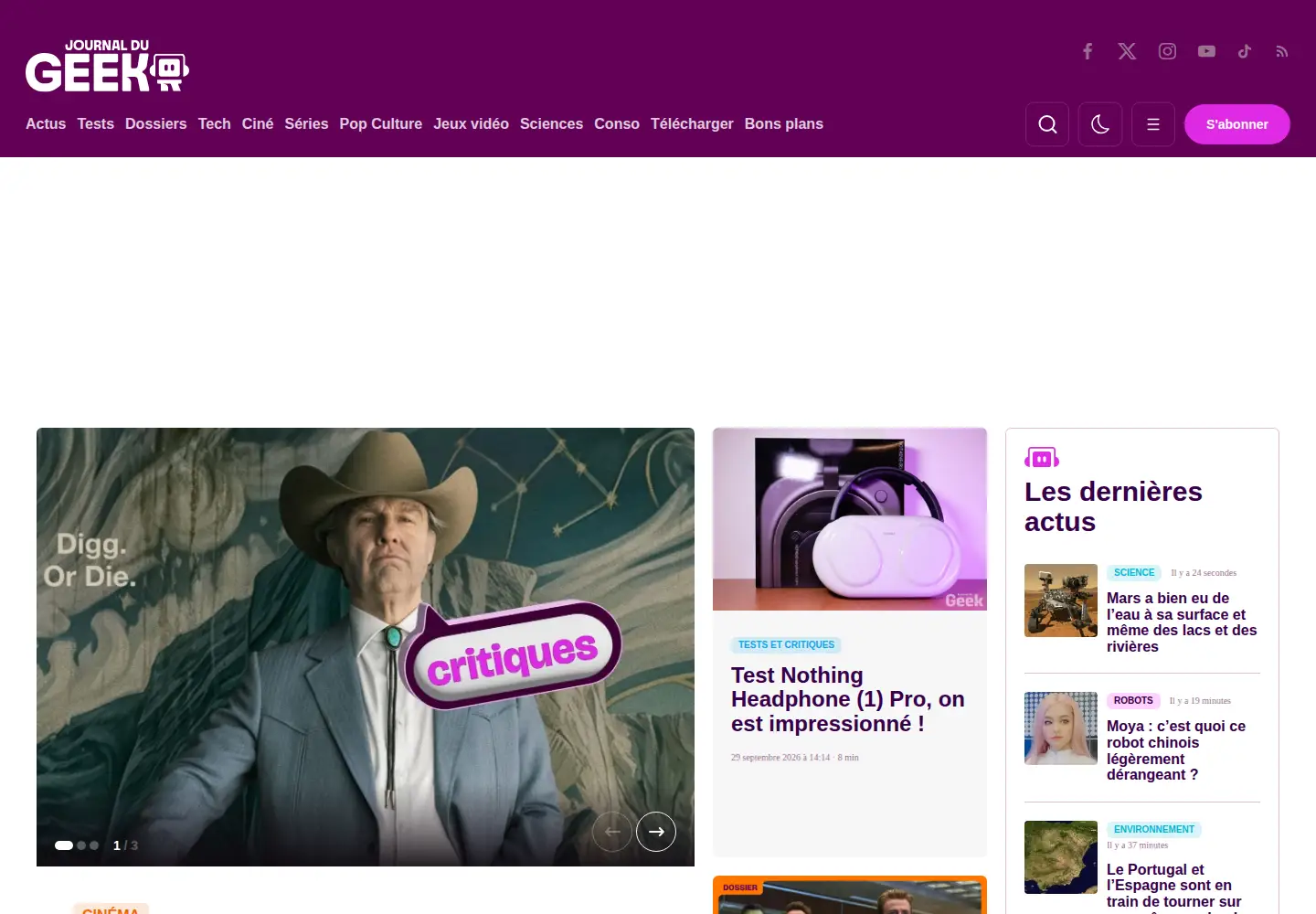Open the Moya robot thumbnail

click(1061, 728)
